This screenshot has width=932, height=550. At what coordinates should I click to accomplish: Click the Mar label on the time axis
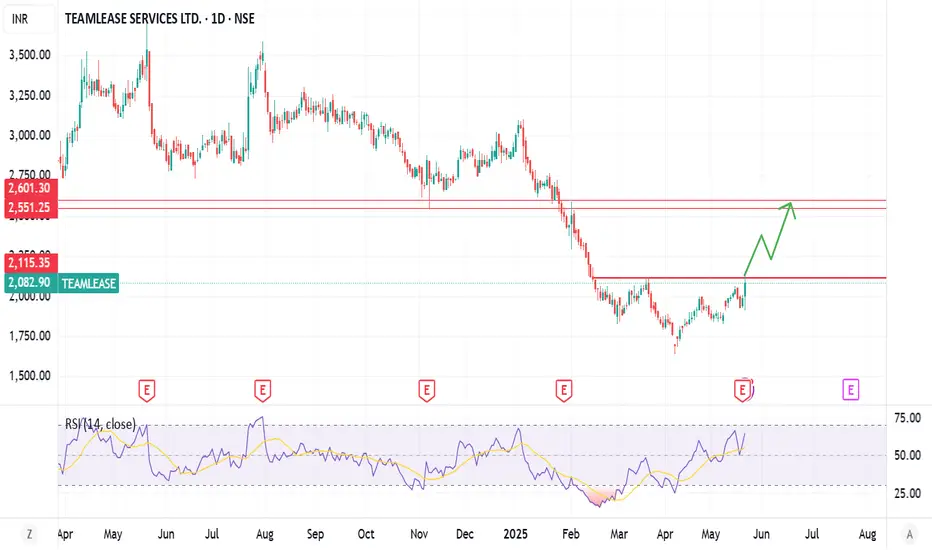[x=619, y=534]
